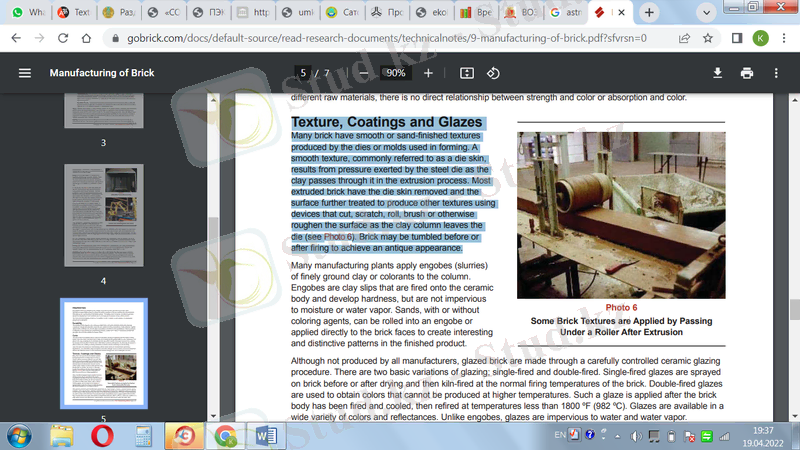Zoom in with the plus icon
Screen dimensions: 800x450
[428, 73]
